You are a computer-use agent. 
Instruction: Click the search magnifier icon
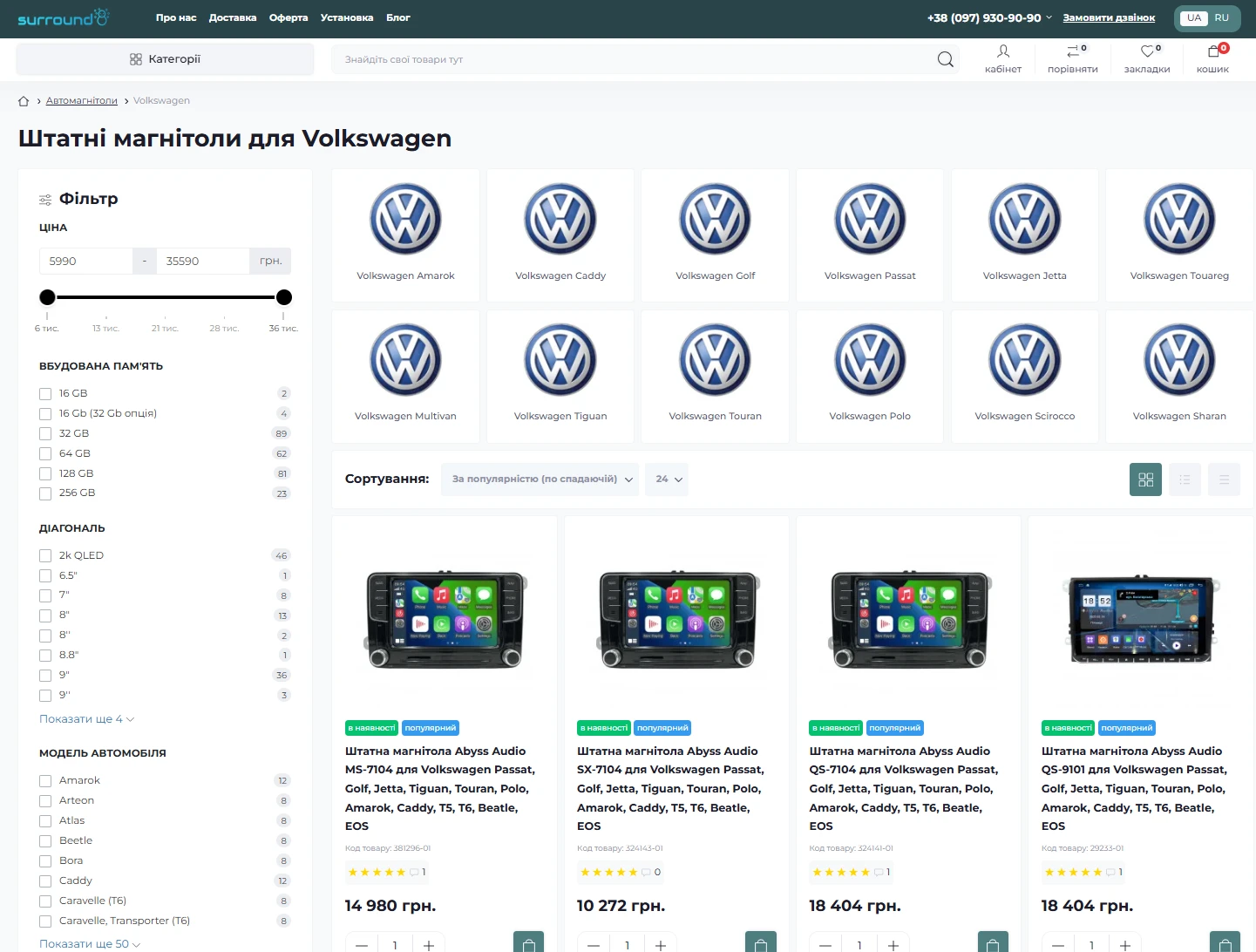click(x=945, y=59)
